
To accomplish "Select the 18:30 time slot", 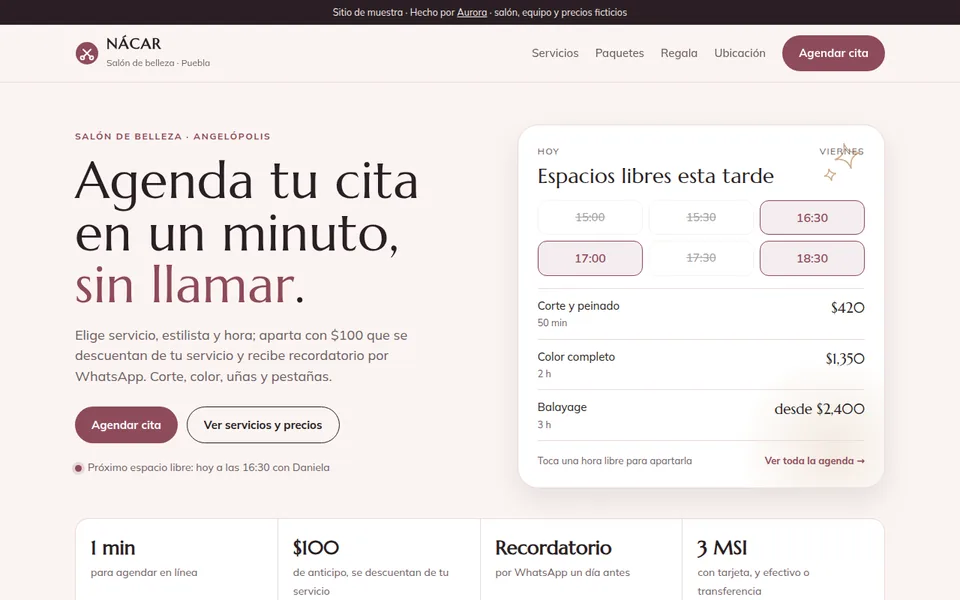I will (812, 258).
